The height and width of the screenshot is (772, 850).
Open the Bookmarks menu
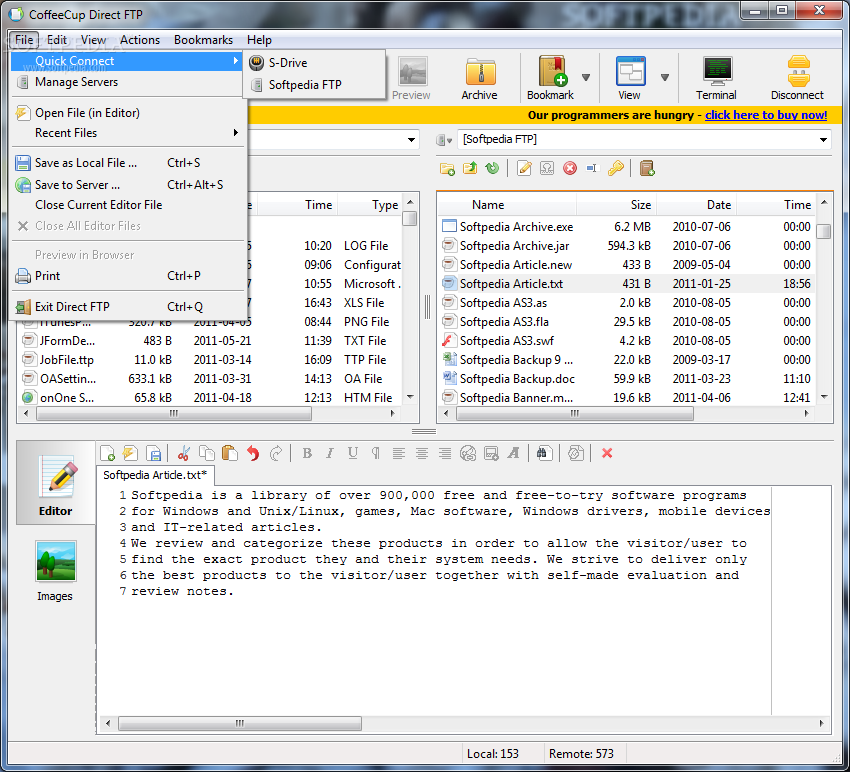pos(203,40)
